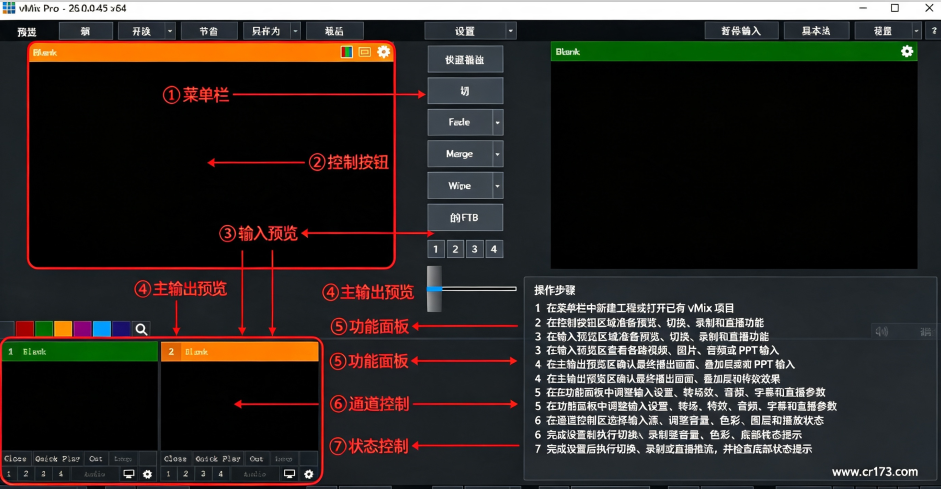941x489 pixels.
Task: Click the 快速播放 transition button
Action: [465, 59]
